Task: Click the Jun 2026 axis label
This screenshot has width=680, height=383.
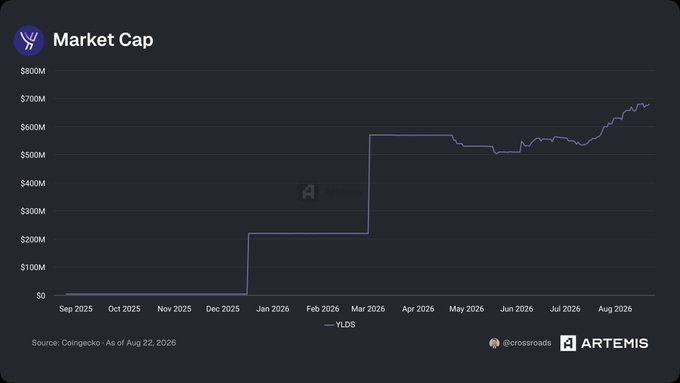Action: point(517,309)
